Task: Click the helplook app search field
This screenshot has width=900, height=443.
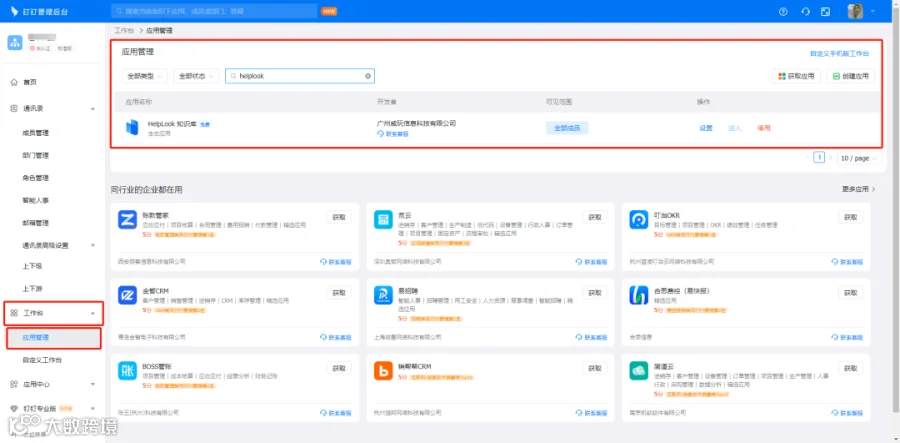Action: [x=300, y=76]
